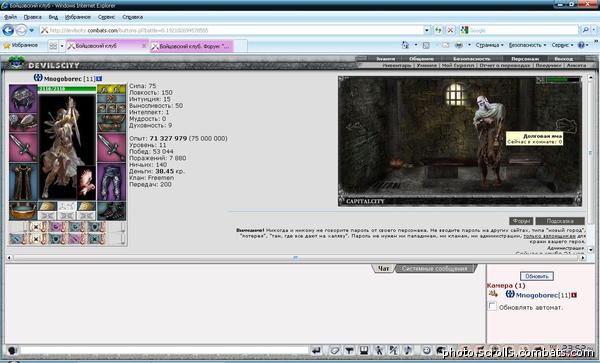
Task: Open the right-hand sword weapon slot
Action: point(111,148)
